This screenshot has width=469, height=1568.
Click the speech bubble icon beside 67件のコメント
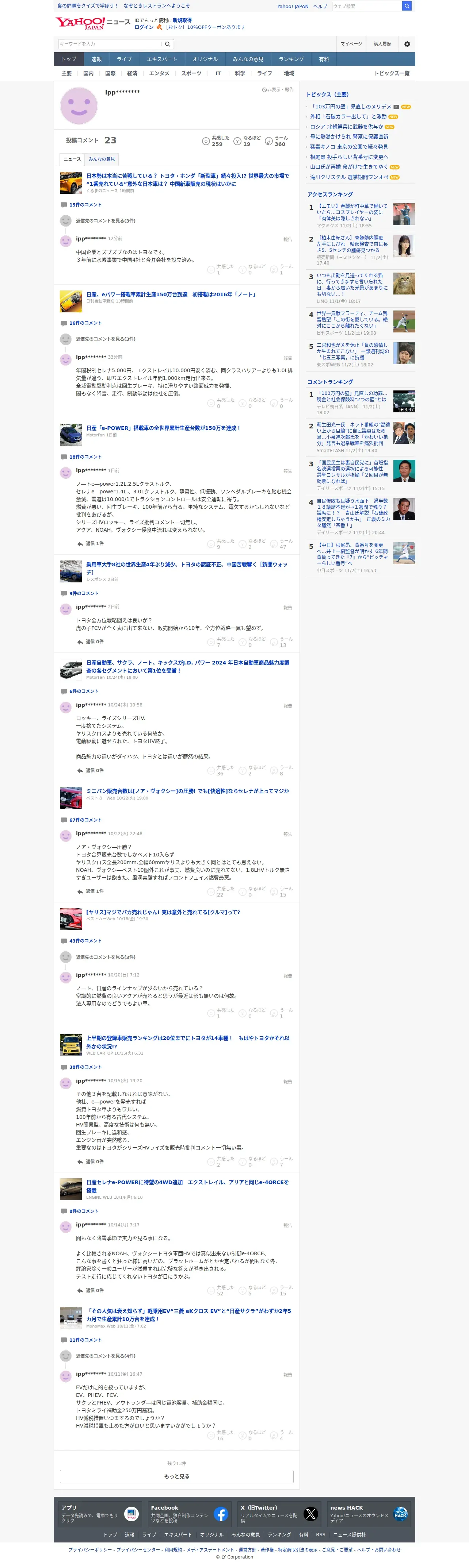(x=64, y=820)
